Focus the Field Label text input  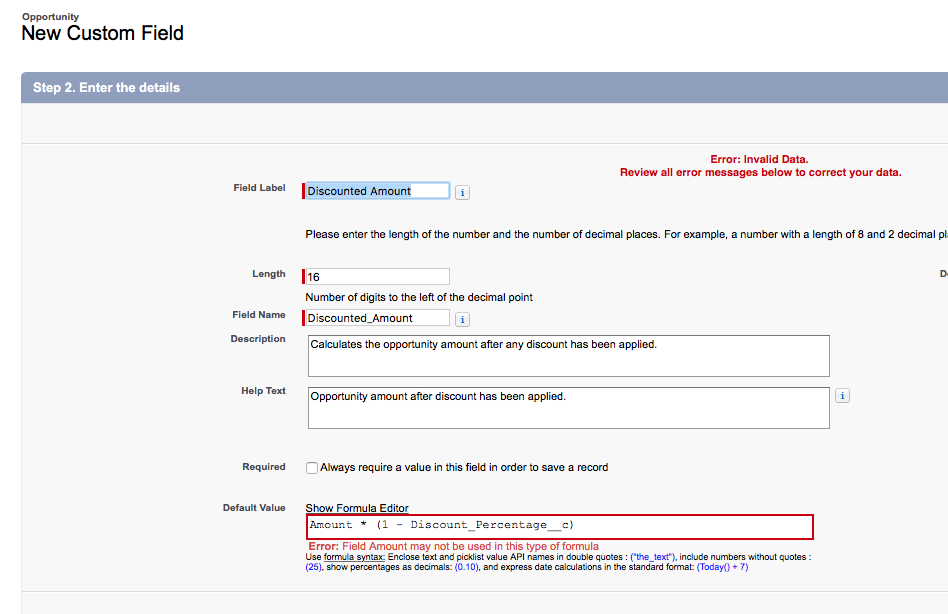[378, 191]
